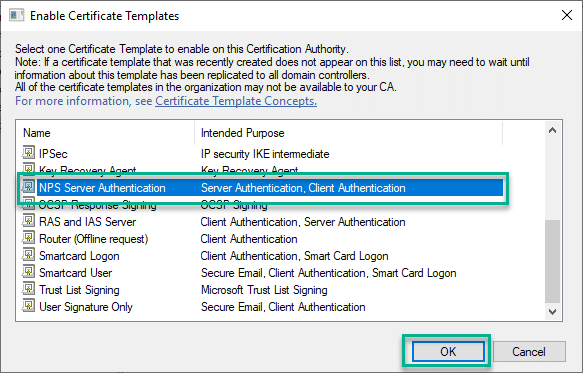The height and width of the screenshot is (373, 583).
Task: Click Router's 'Client Authentication' purpose cell
Action: (249, 239)
